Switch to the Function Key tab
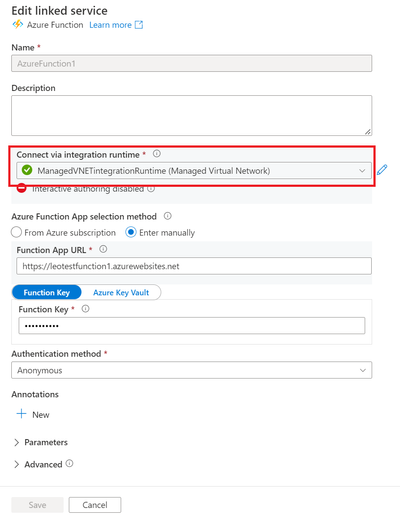The image size is (400, 517). coord(47,292)
